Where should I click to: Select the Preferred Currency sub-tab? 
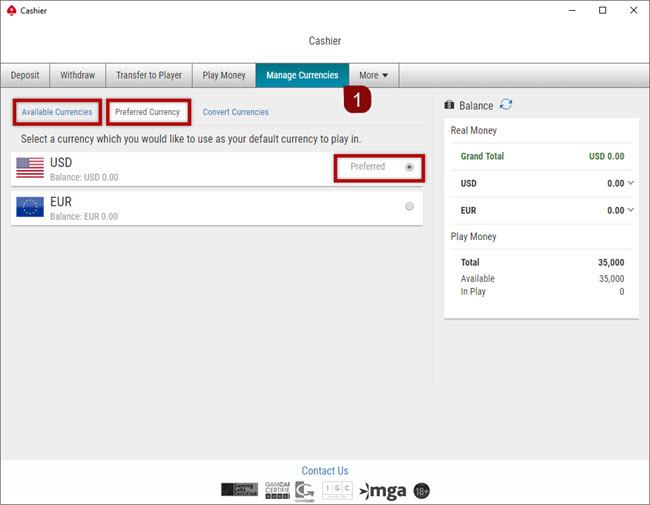[147, 112]
